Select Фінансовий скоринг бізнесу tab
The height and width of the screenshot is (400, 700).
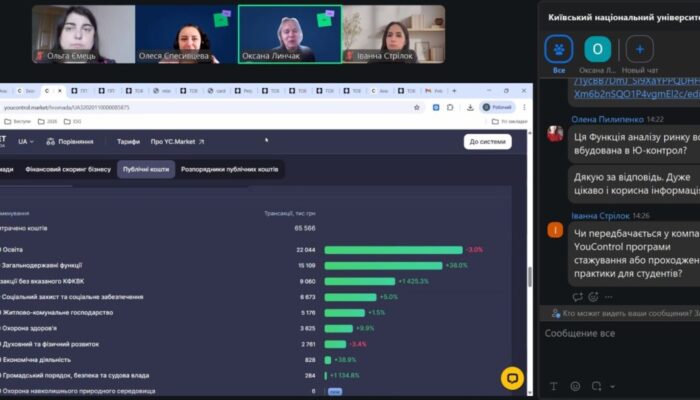tap(68, 169)
